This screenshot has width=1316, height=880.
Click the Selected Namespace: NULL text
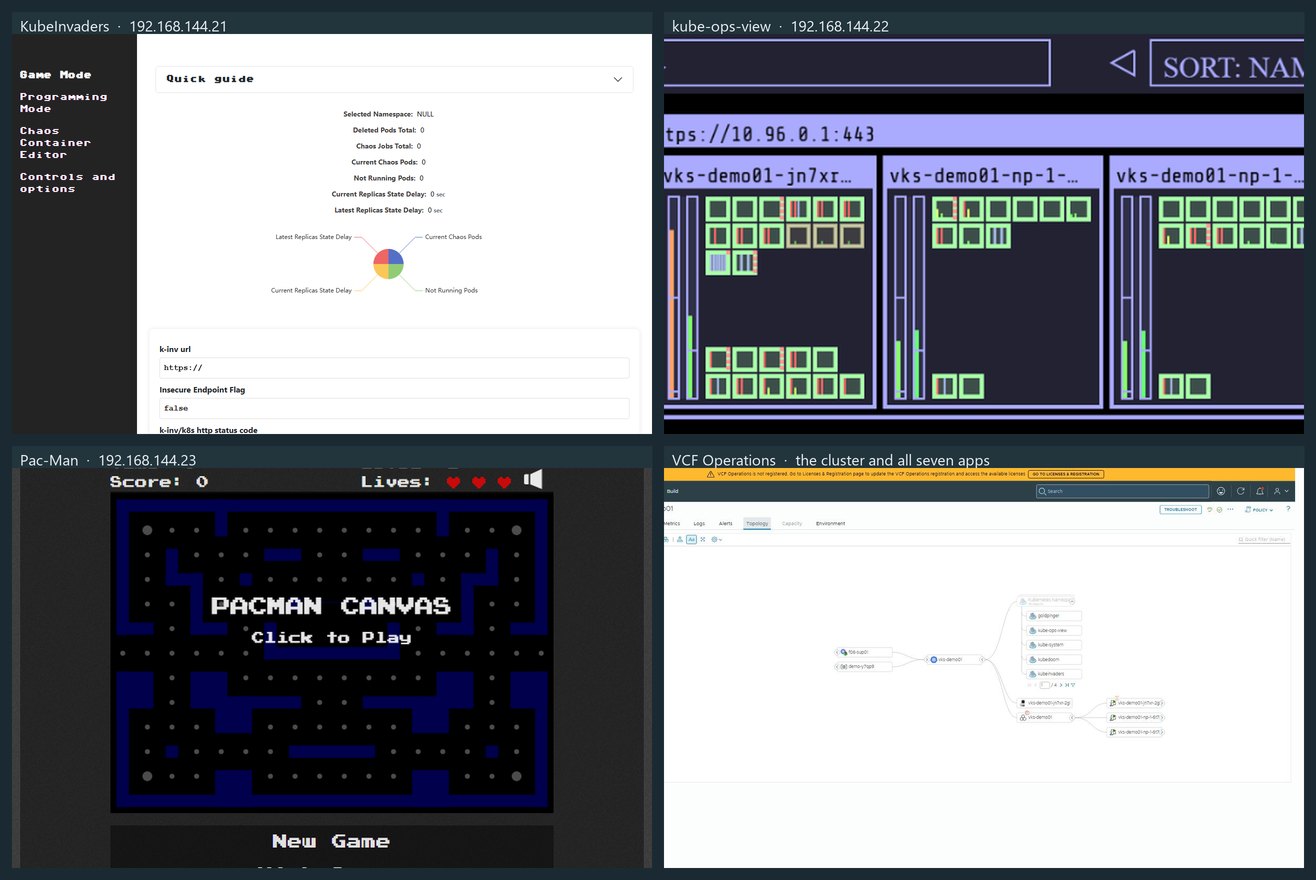(388, 114)
